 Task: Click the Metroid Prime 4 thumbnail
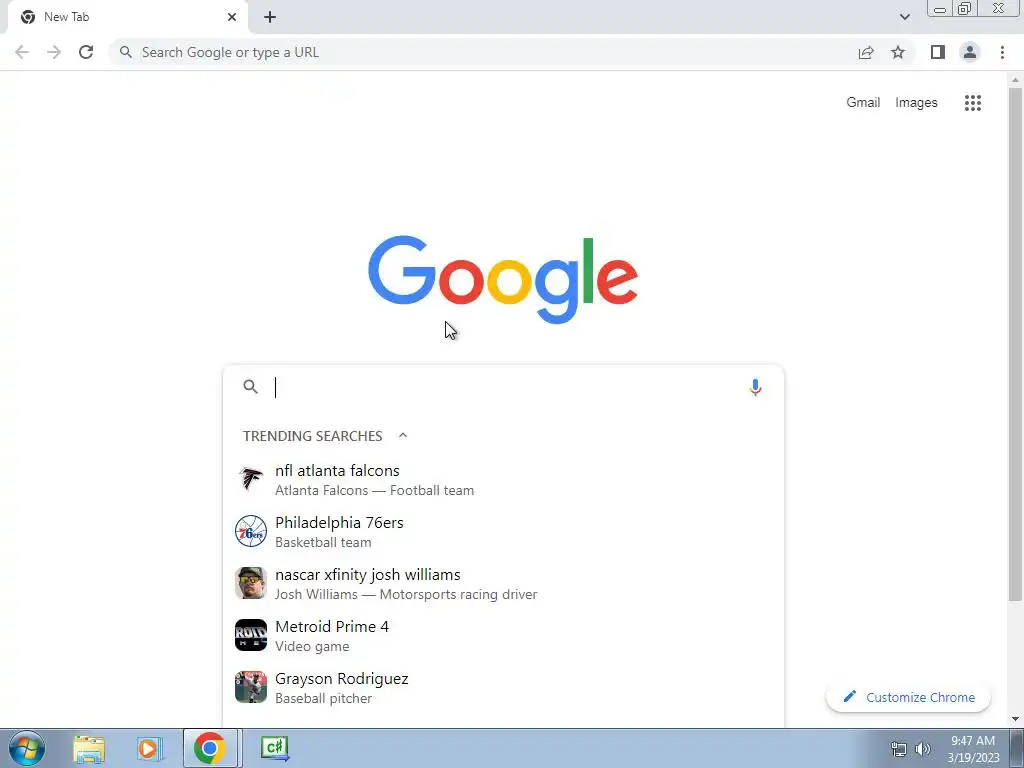tap(251, 635)
